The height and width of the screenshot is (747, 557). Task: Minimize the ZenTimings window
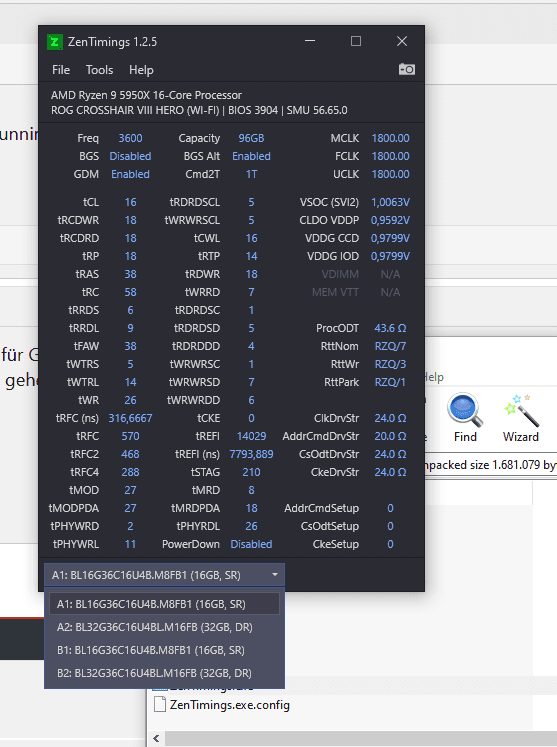(x=310, y=41)
